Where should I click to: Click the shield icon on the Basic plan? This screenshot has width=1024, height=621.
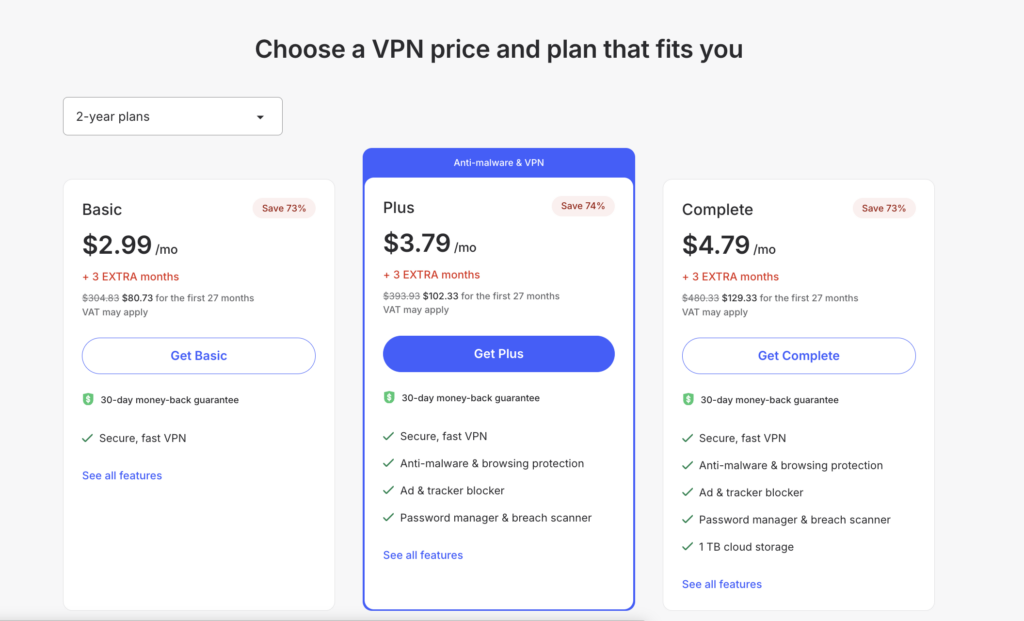pos(89,398)
